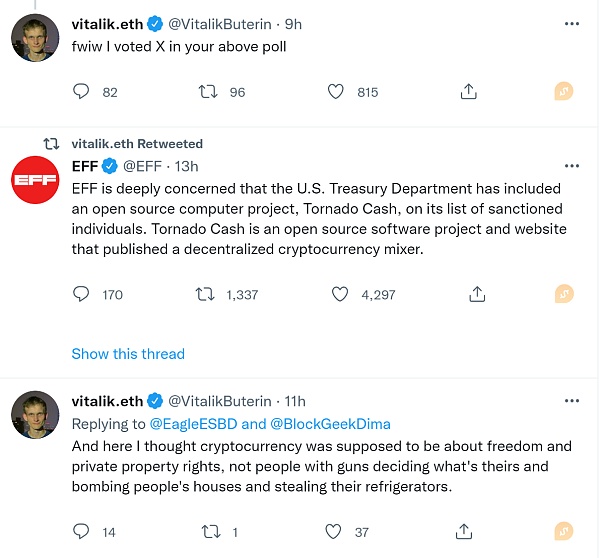Reply to the EFF Tornado Cash tweet
Viewport: 600px width, 558px height.
click(82, 294)
